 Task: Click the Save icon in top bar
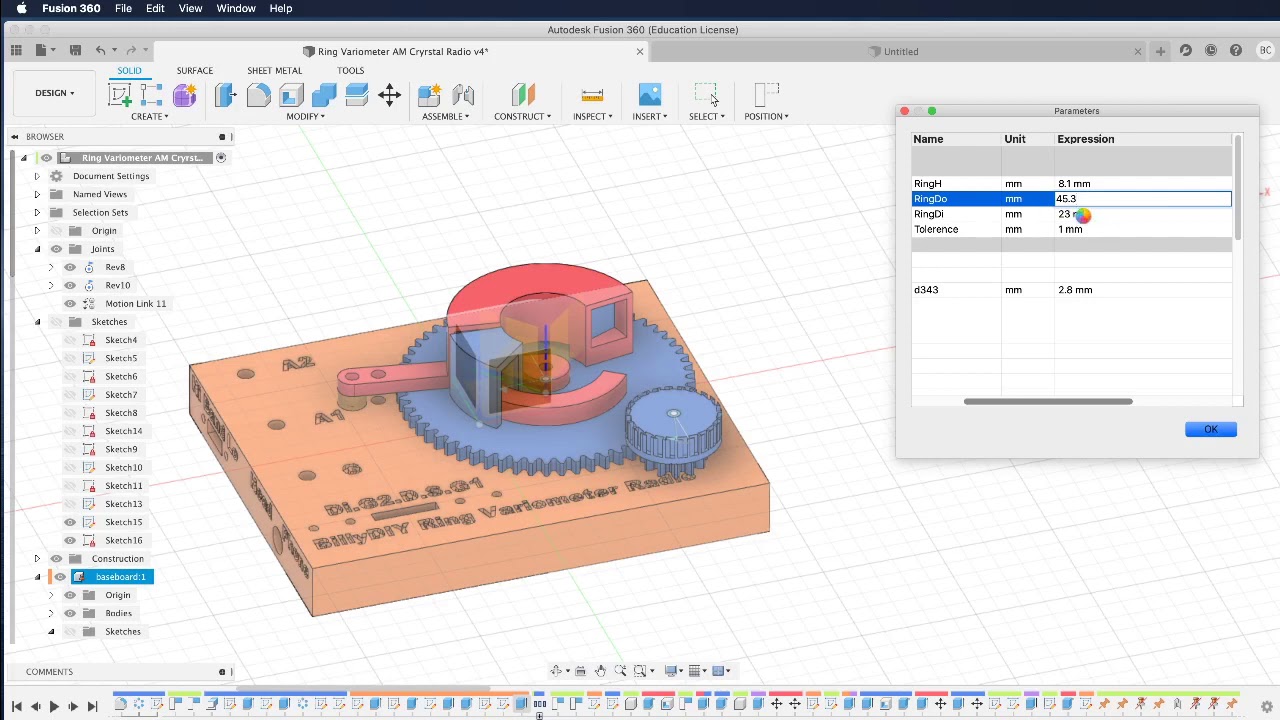point(75,50)
